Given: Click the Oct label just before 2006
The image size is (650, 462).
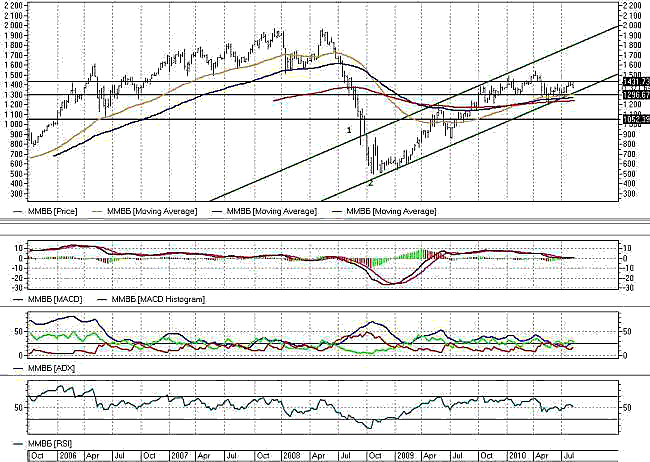Looking at the screenshot, I should 37,456.
